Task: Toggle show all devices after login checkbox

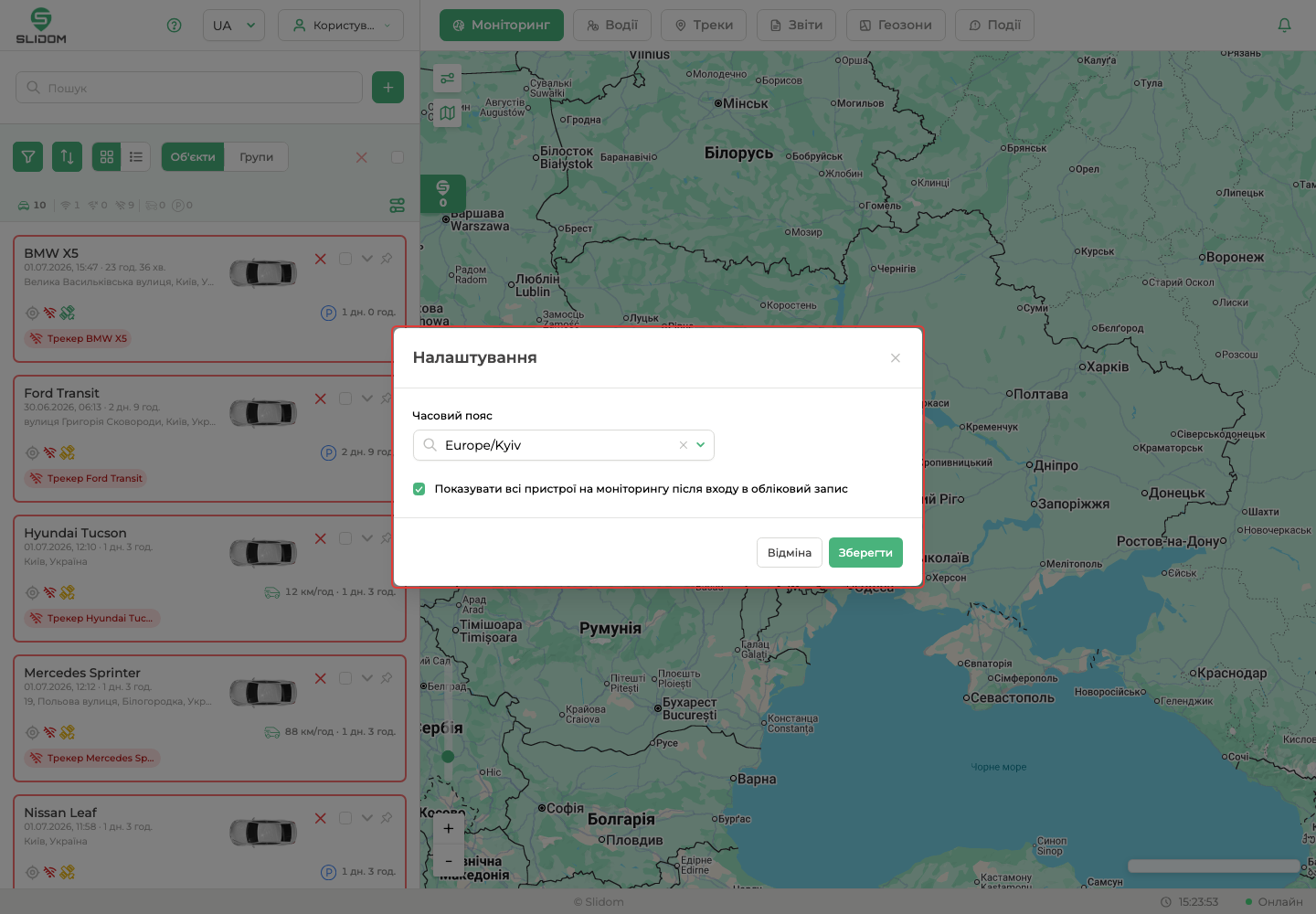Action: coord(419,489)
